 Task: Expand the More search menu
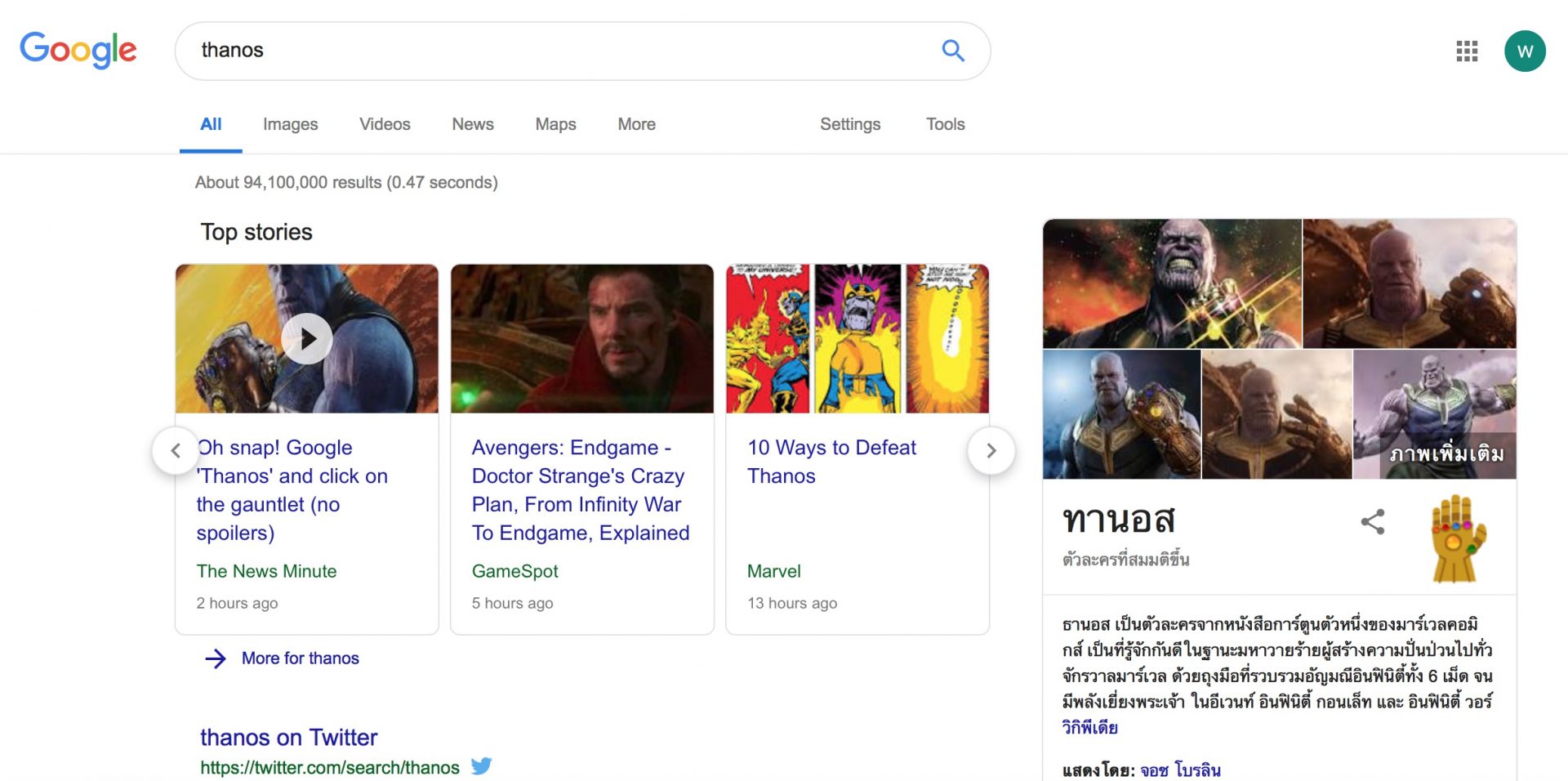pyautogui.click(x=636, y=124)
